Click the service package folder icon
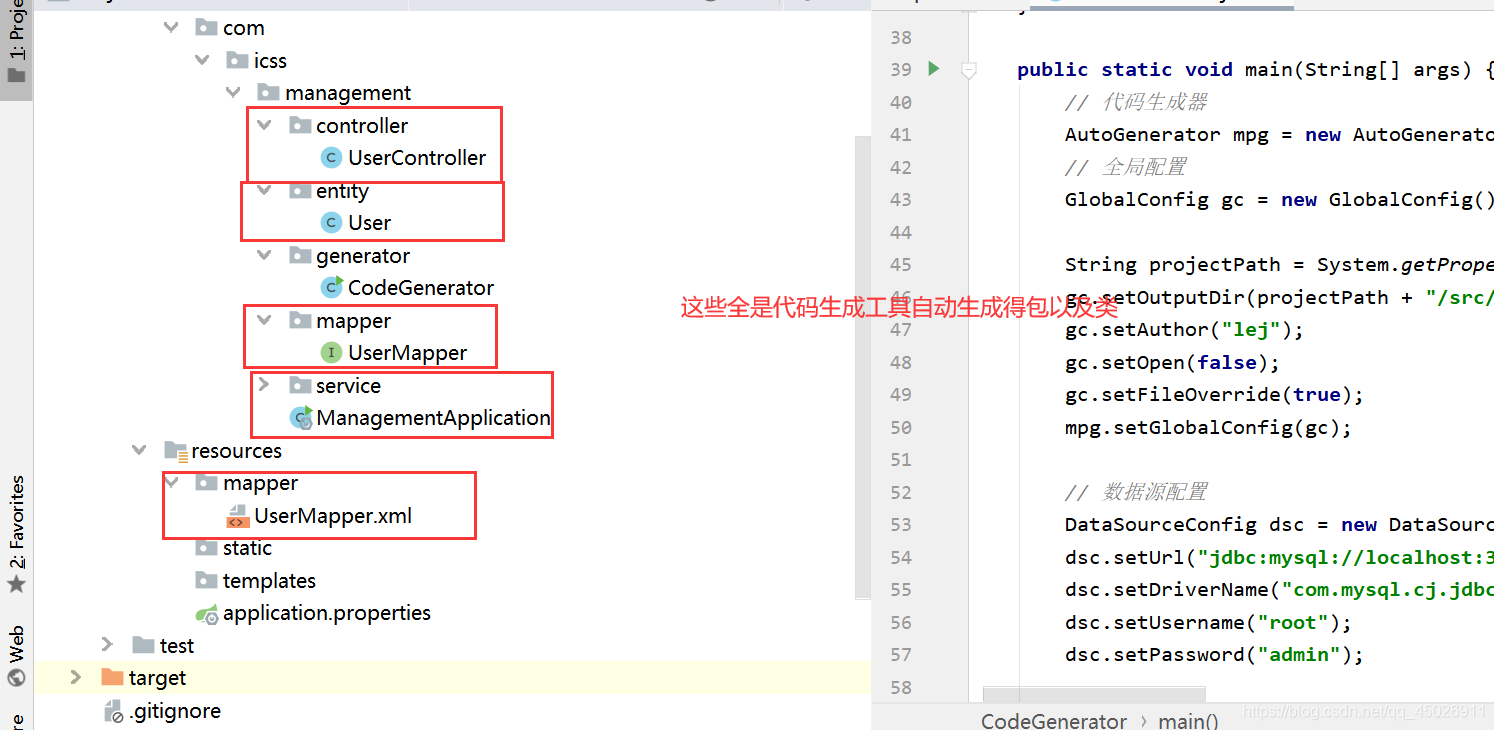Viewport: 1494px width, 730px height. tap(300, 385)
